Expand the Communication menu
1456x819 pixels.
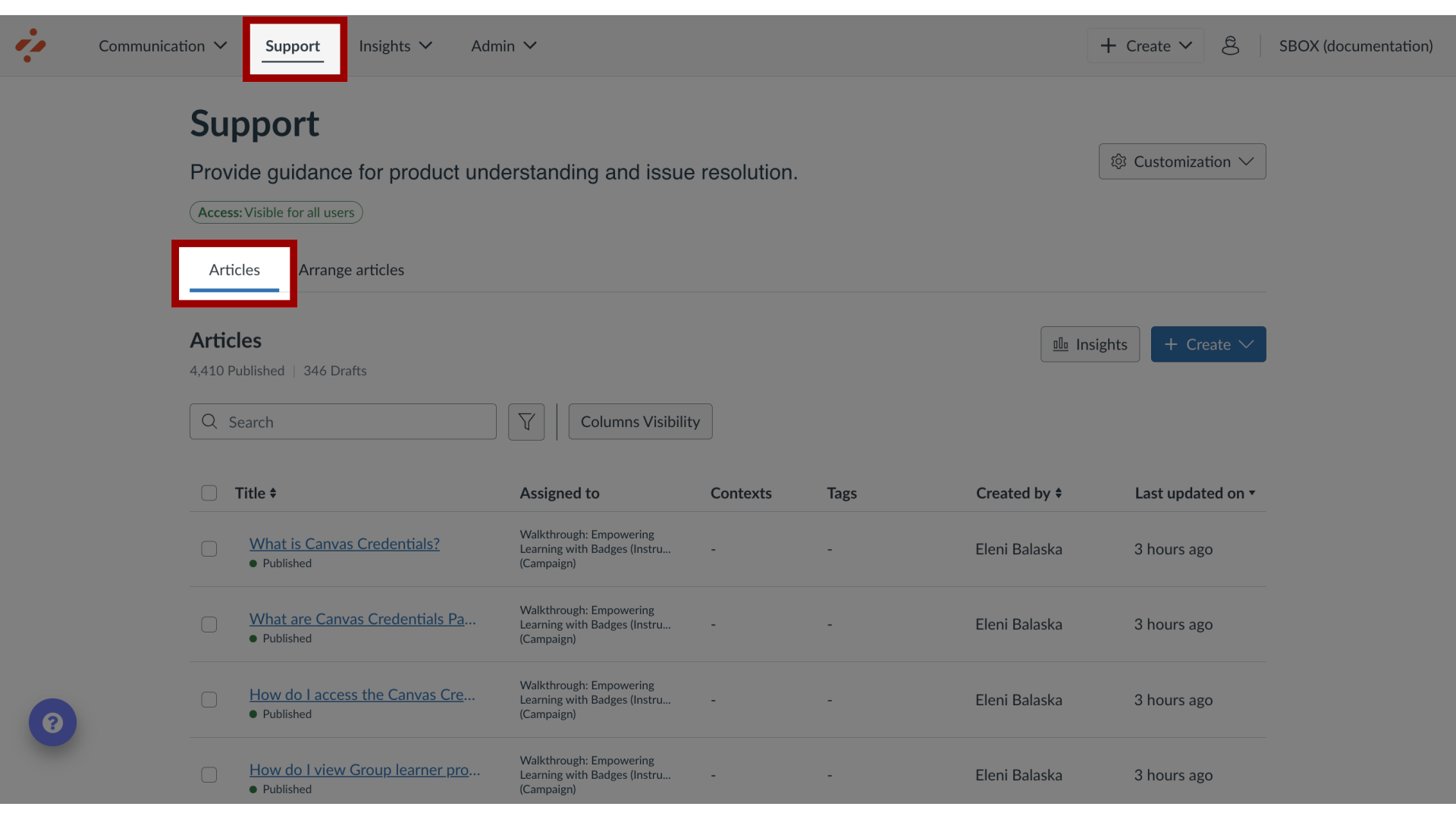[x=162, y=45]
